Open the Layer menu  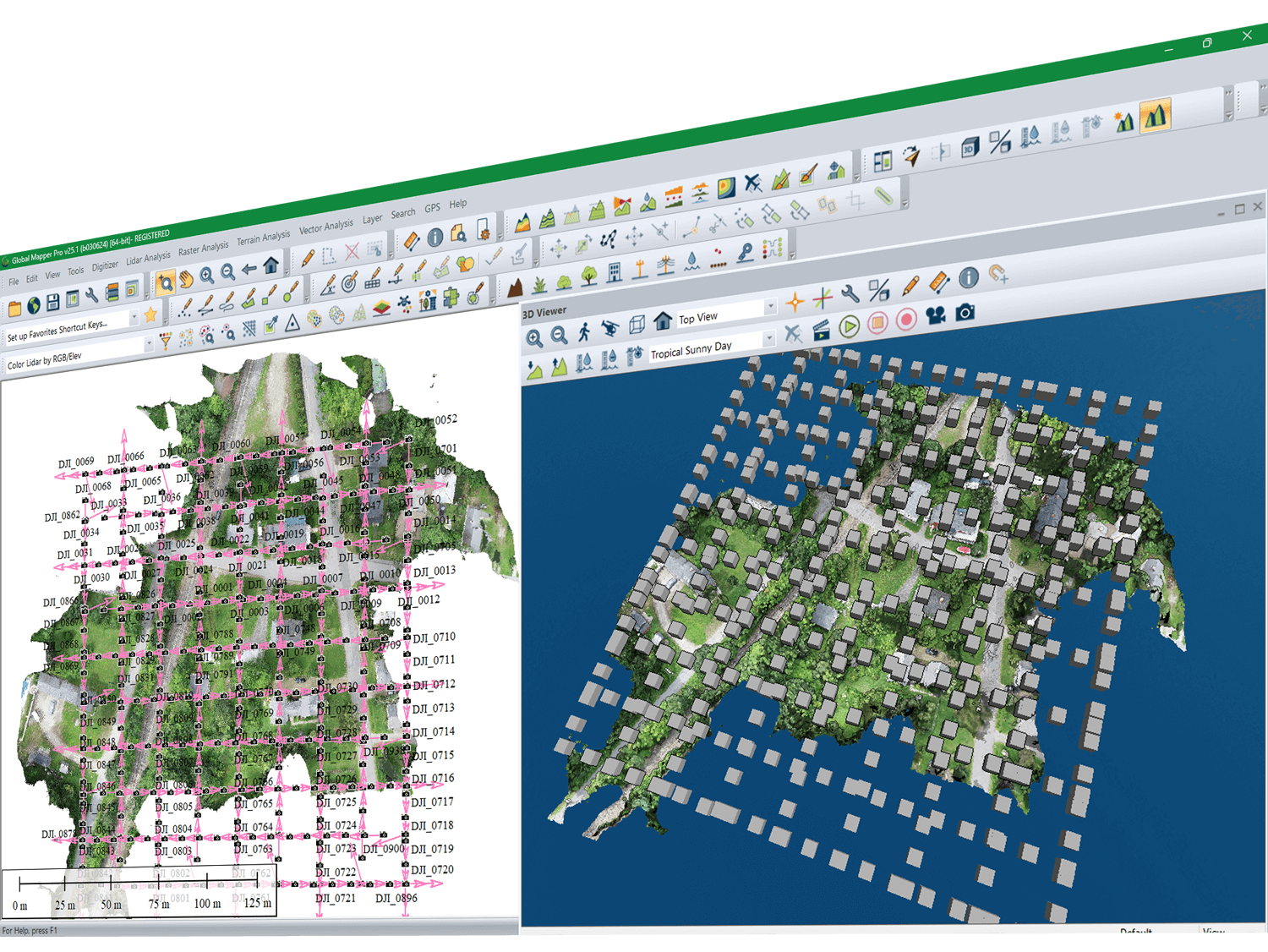coord(373,219)
